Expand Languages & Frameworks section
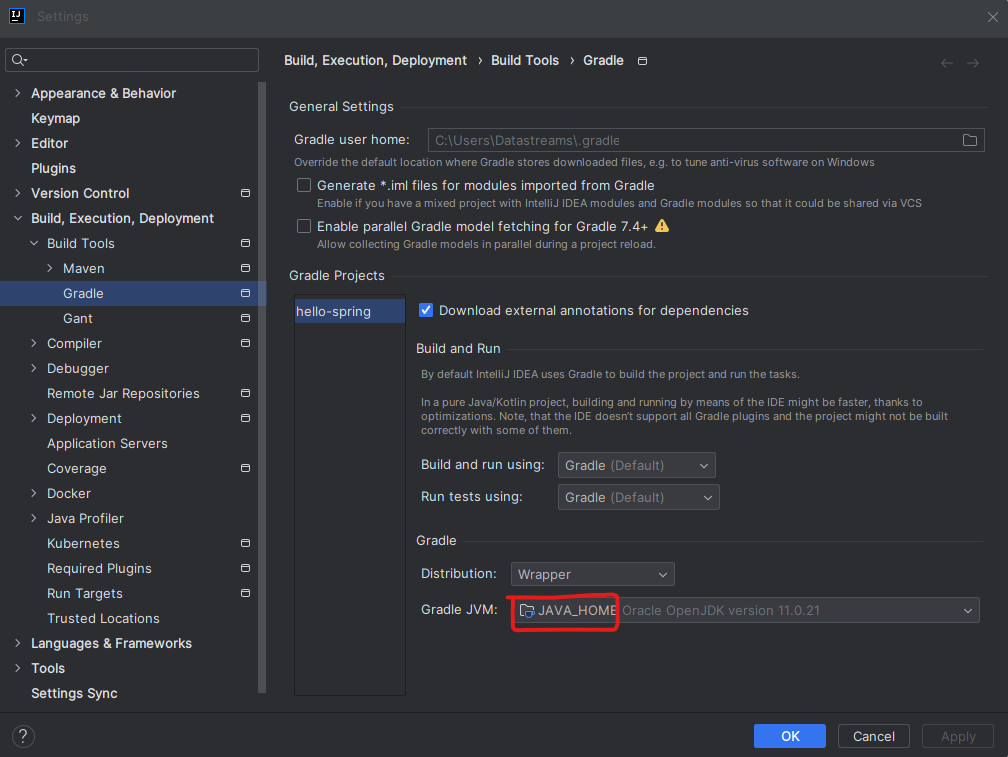 (x=17, y=643)
